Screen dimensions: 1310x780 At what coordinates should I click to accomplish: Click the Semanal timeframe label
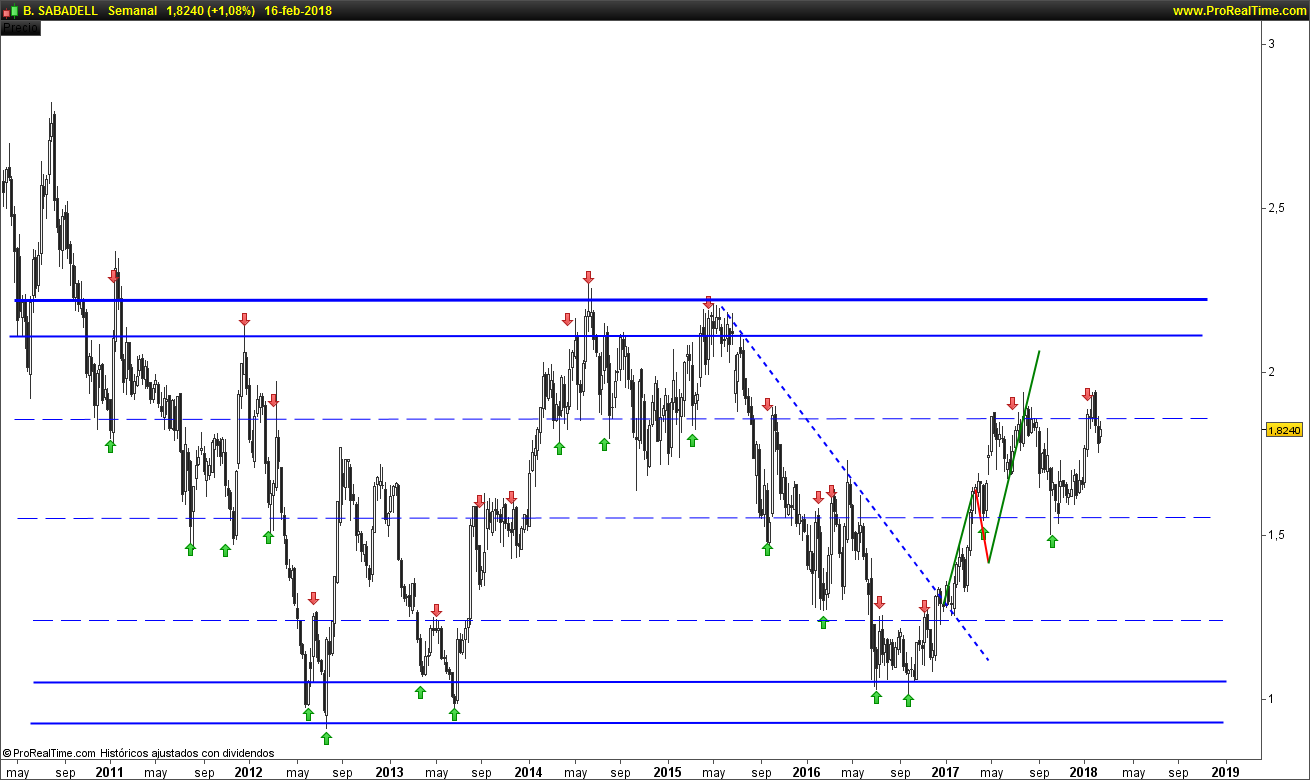133,11
